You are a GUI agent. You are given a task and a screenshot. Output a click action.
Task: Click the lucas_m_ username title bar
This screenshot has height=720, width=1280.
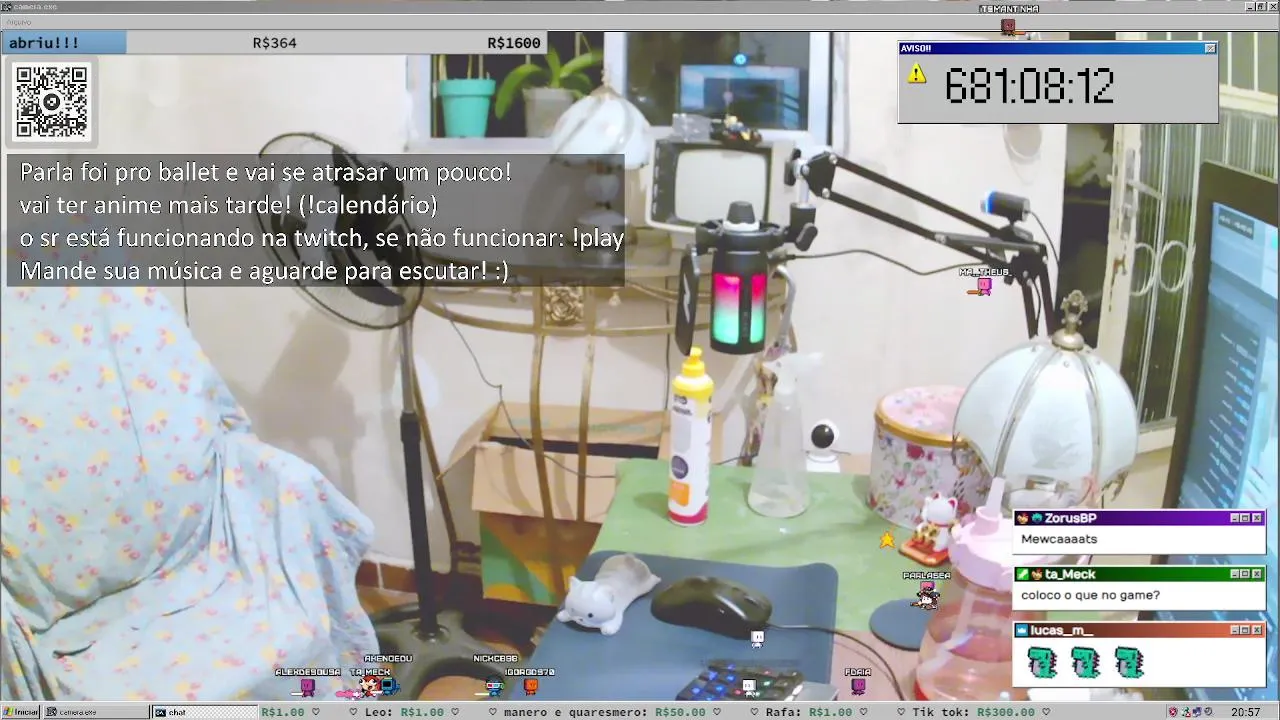click(x=1140, y=630)
